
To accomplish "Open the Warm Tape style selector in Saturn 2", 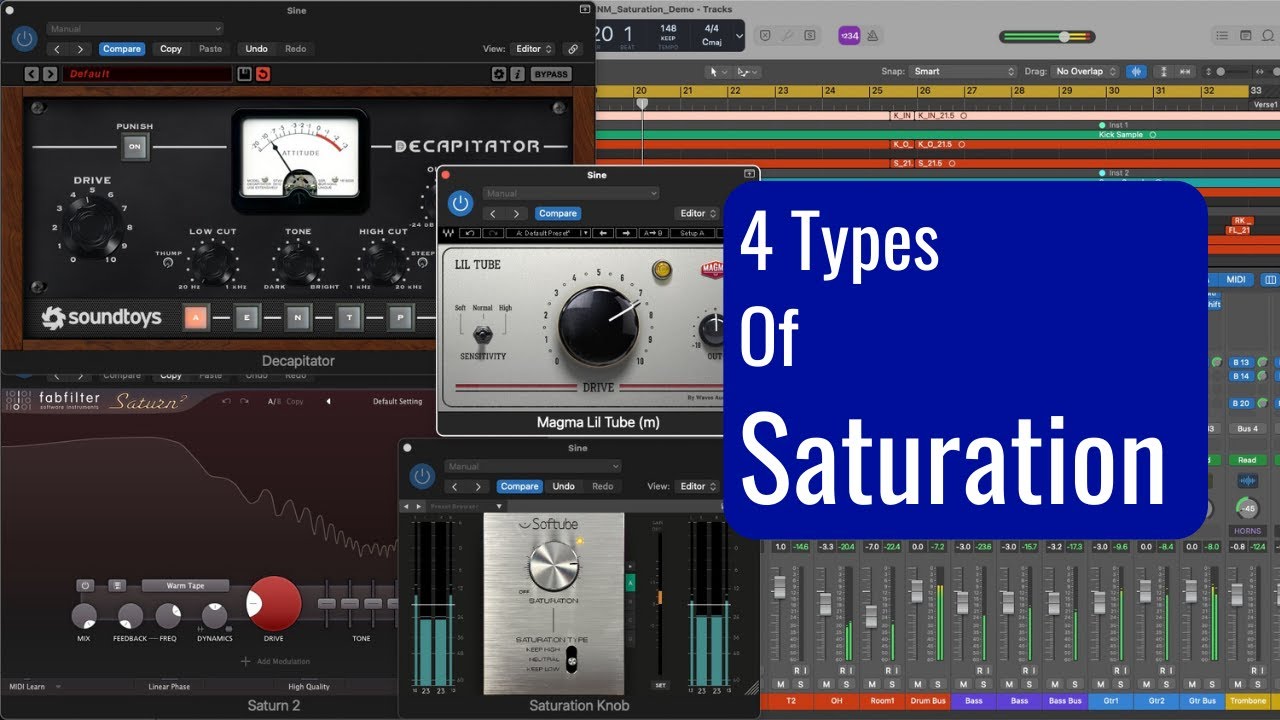I will 186,585.
